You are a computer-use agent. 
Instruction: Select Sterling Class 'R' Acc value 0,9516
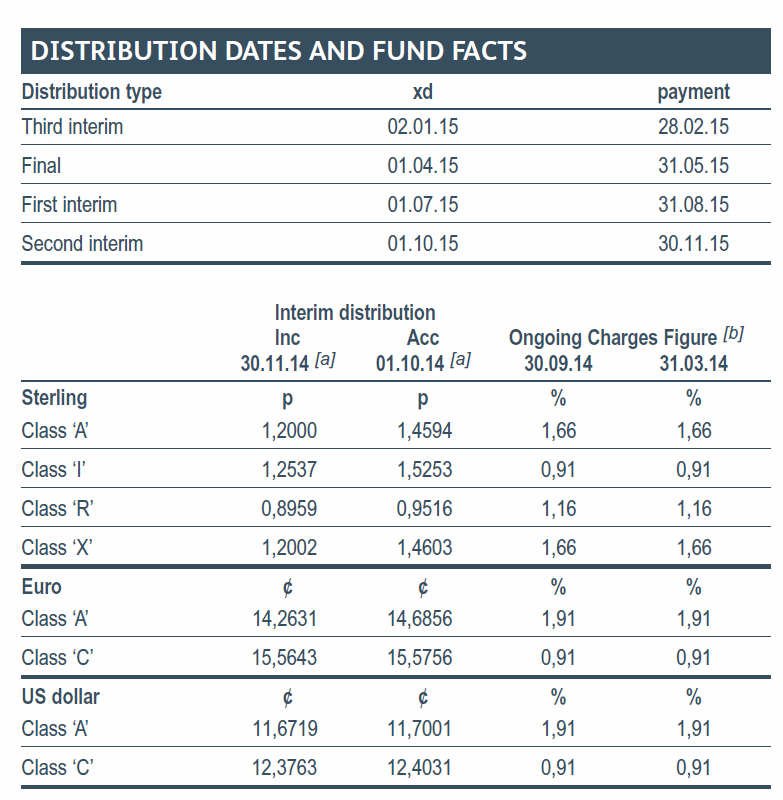pyautogui.click(x=424, y=509)
